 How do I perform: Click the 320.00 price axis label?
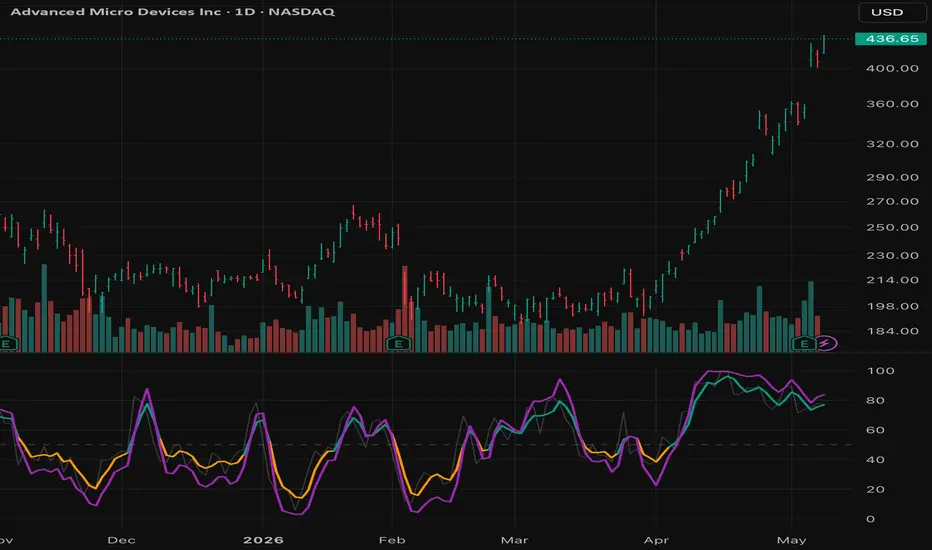(892, 144)
